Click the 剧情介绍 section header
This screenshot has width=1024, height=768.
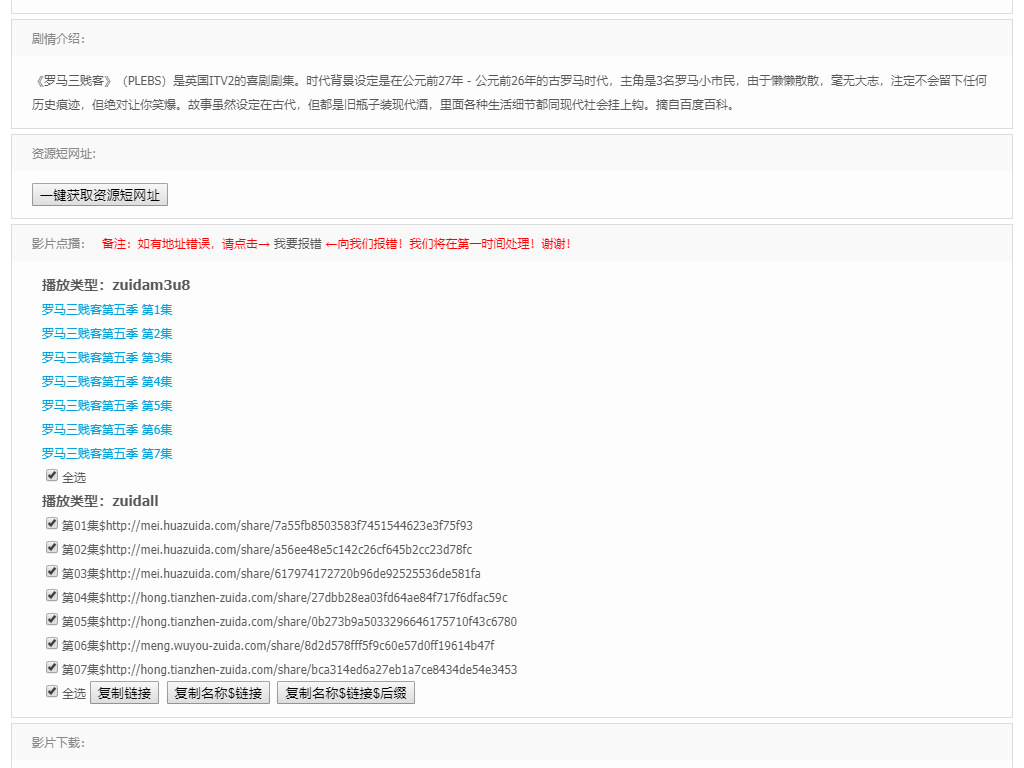(x=58, y=39)
